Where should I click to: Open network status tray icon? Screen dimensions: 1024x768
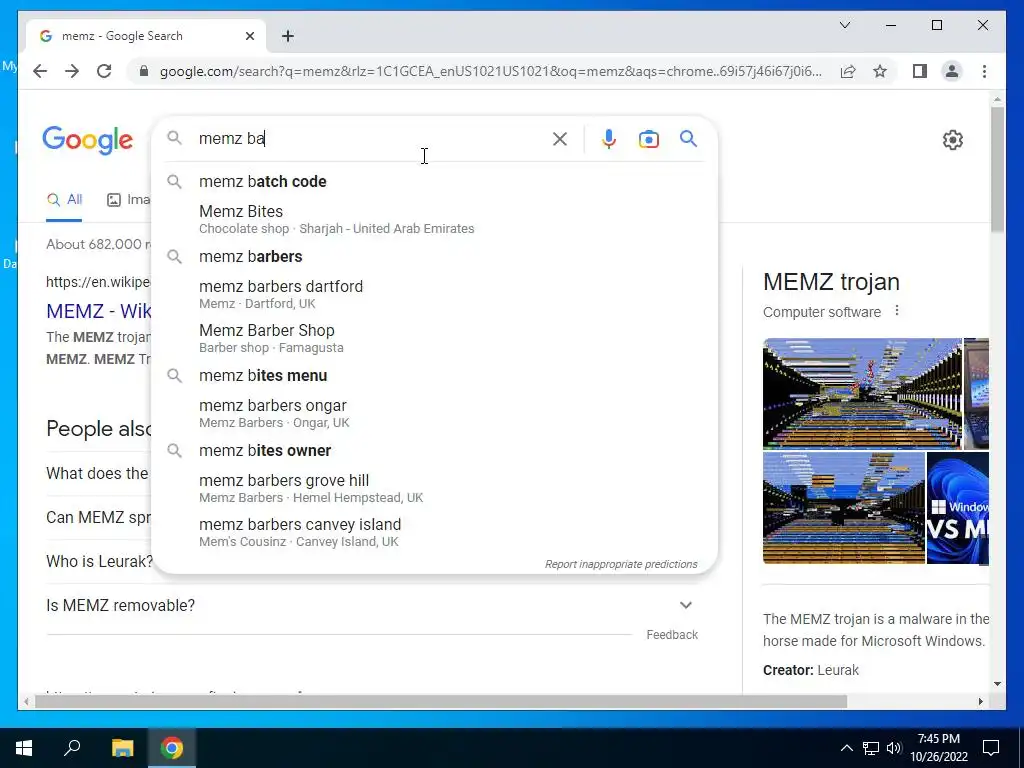tap(871, 748)
